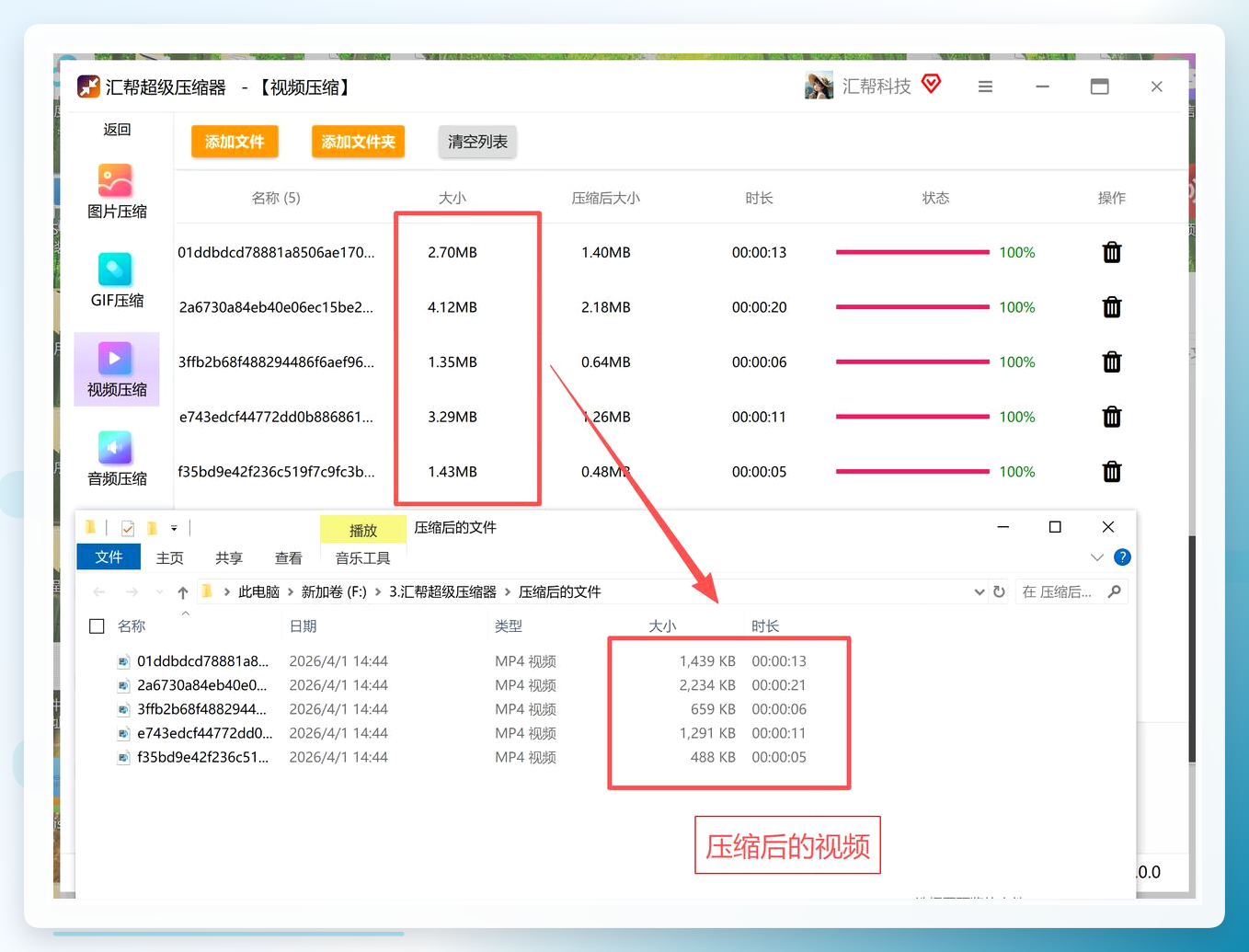Expand breadcrumb arrow after 此电脑

(x=290, y=592)
